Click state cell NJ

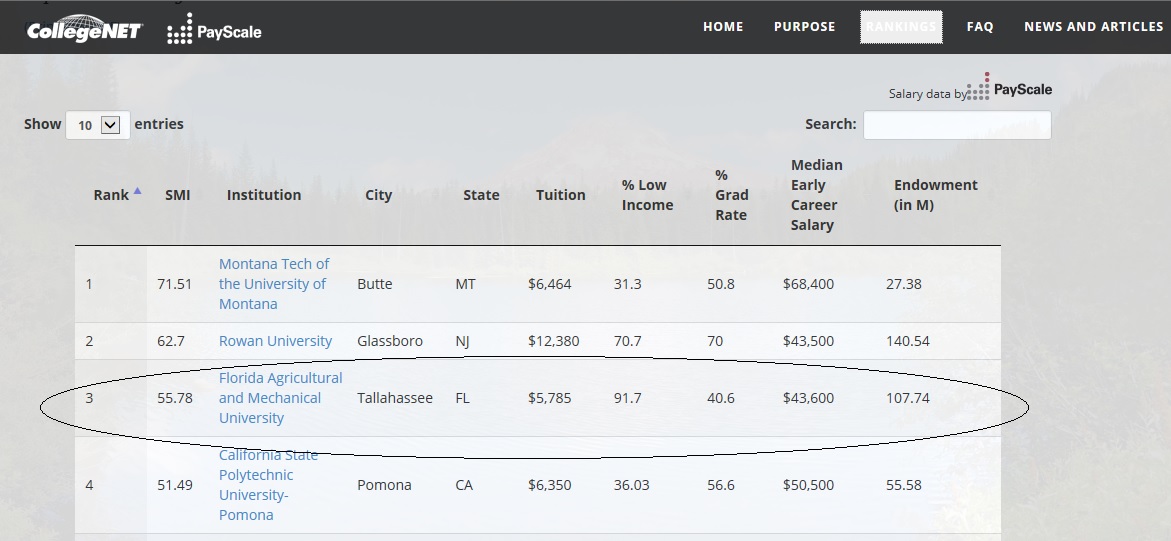tap(462, 341)
